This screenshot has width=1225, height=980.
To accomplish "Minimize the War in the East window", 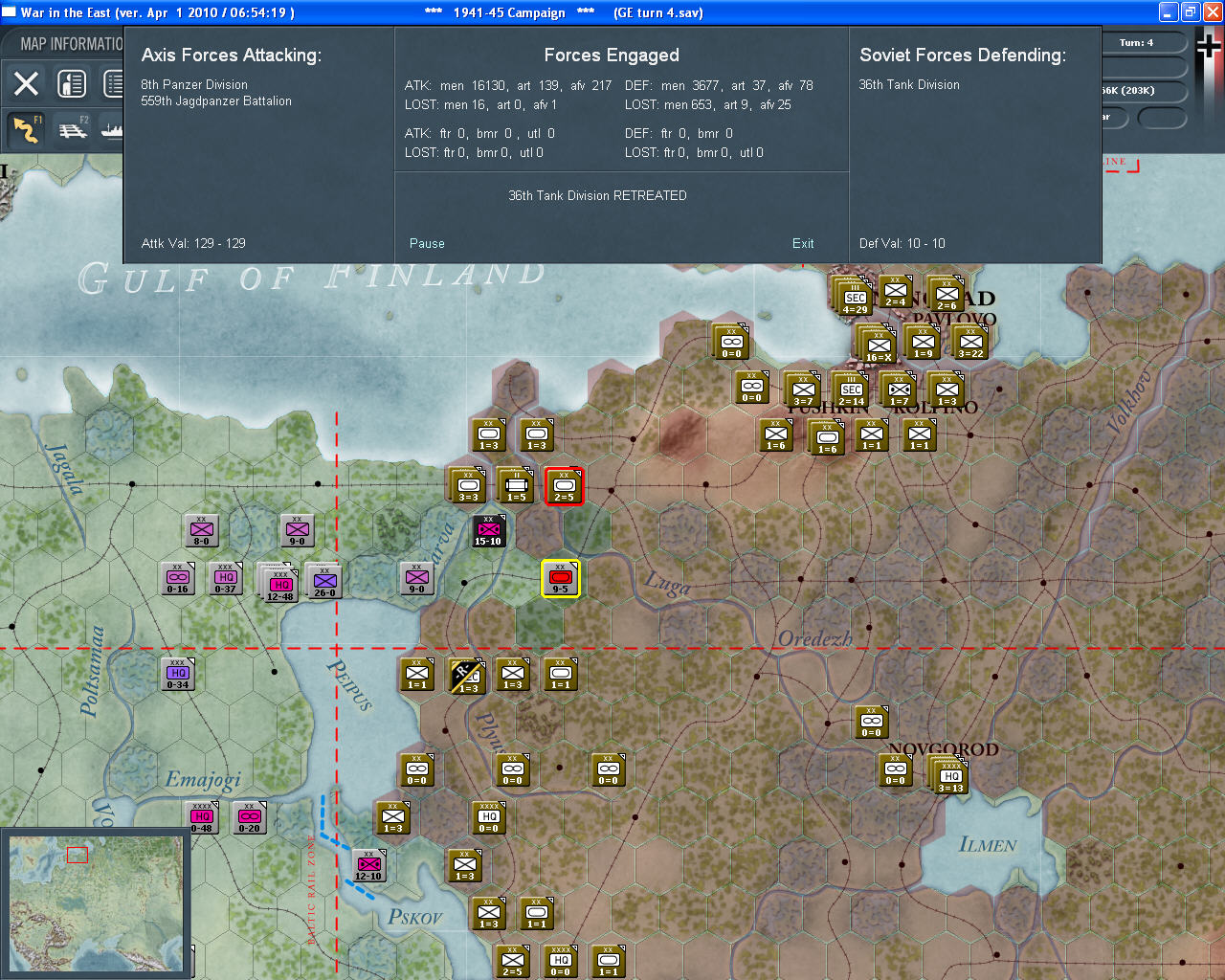I will point(1169,12).
